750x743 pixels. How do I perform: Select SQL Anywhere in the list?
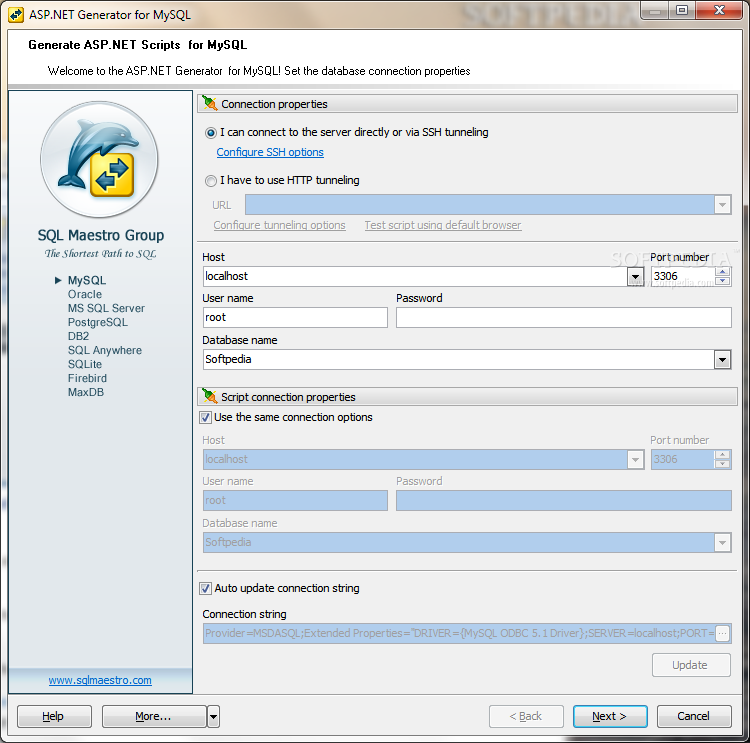(105, 350)
